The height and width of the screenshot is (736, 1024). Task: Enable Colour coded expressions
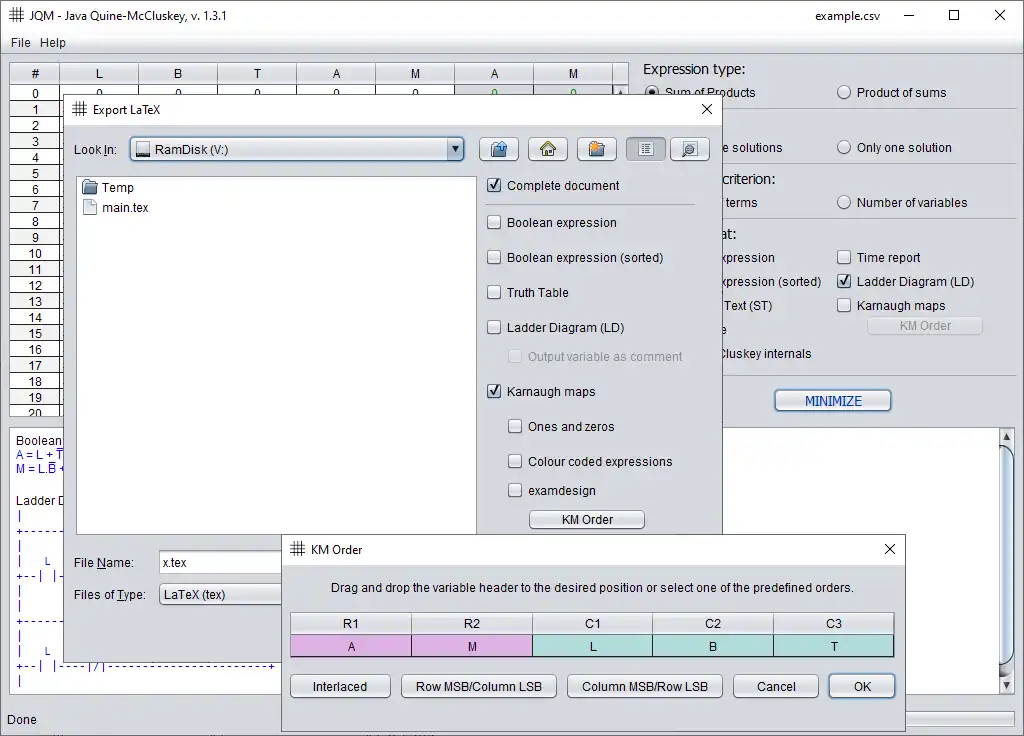point(515,461)
